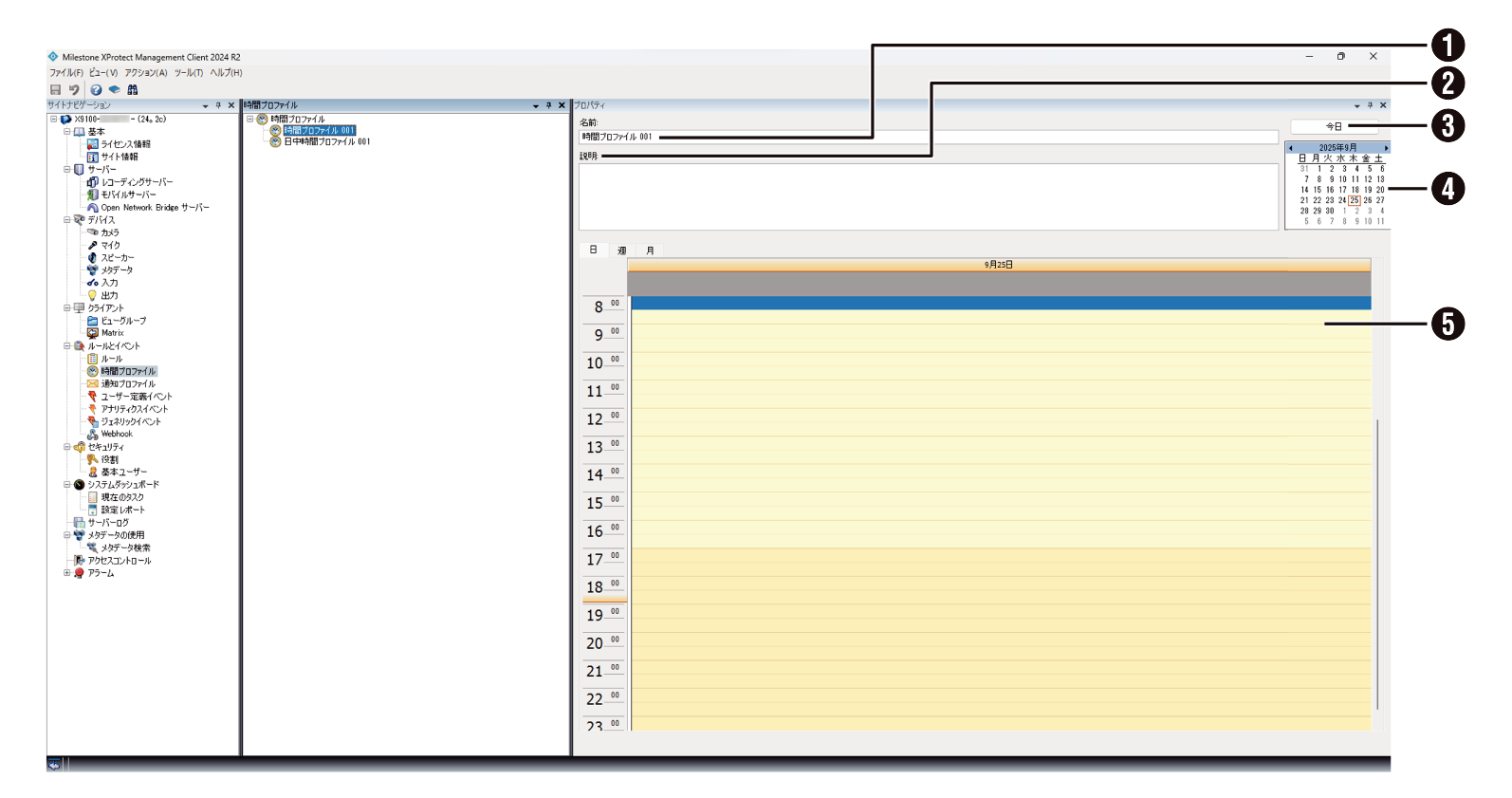The height and width of the screenshot is (798, 1512).
Task: Switch to the 週 calendar tab
Action: point(622,251)
